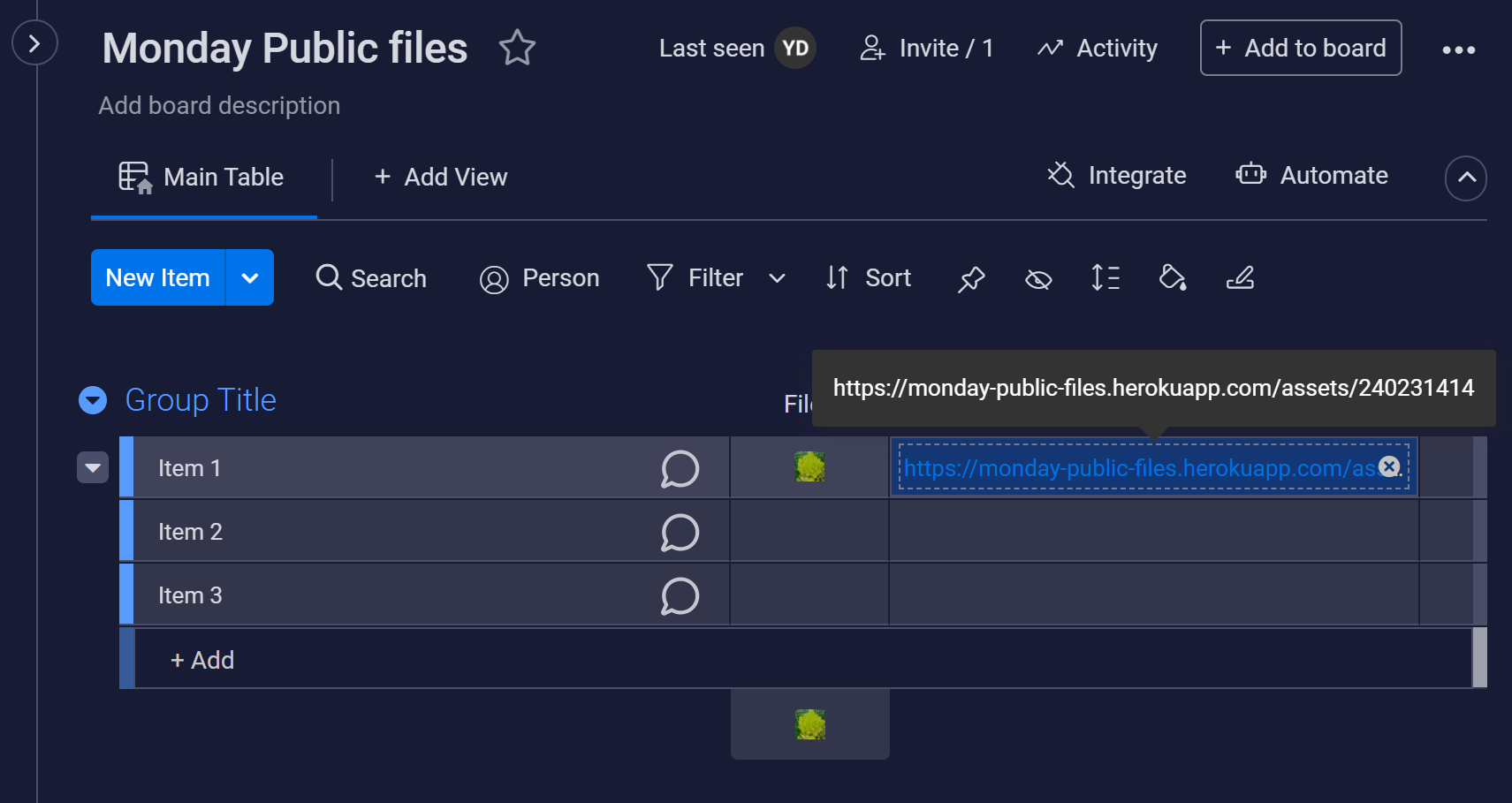Open the New Item dropdown arrow
Screen dimensions: 1512x803
[x=250, y=278]
